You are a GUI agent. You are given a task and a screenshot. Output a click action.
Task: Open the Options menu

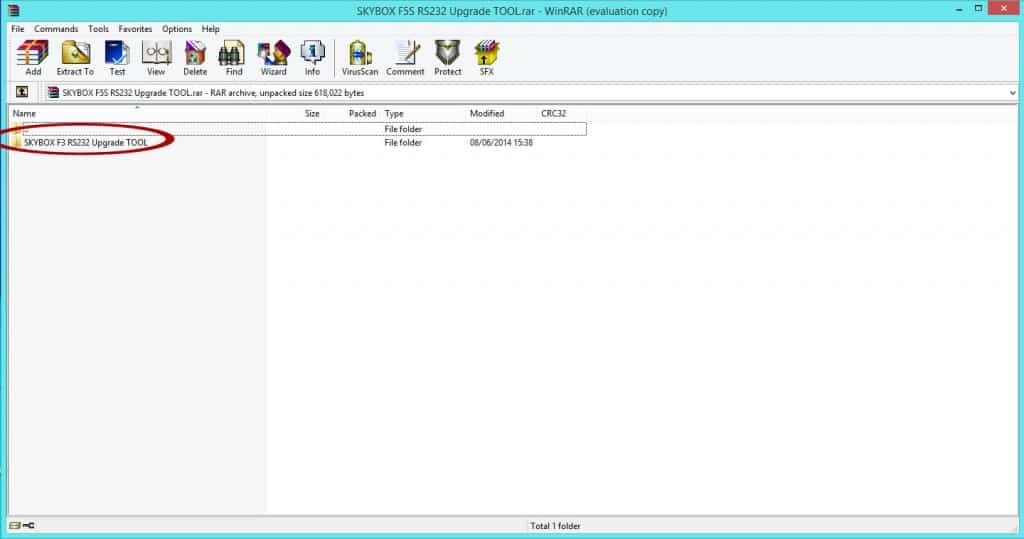(x=177, y=29)
